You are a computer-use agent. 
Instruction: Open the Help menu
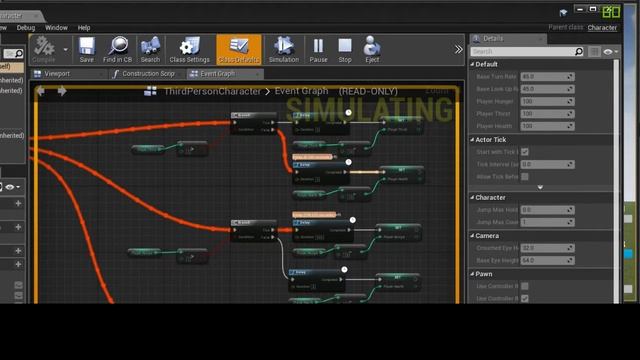click(x=84, y=27)
